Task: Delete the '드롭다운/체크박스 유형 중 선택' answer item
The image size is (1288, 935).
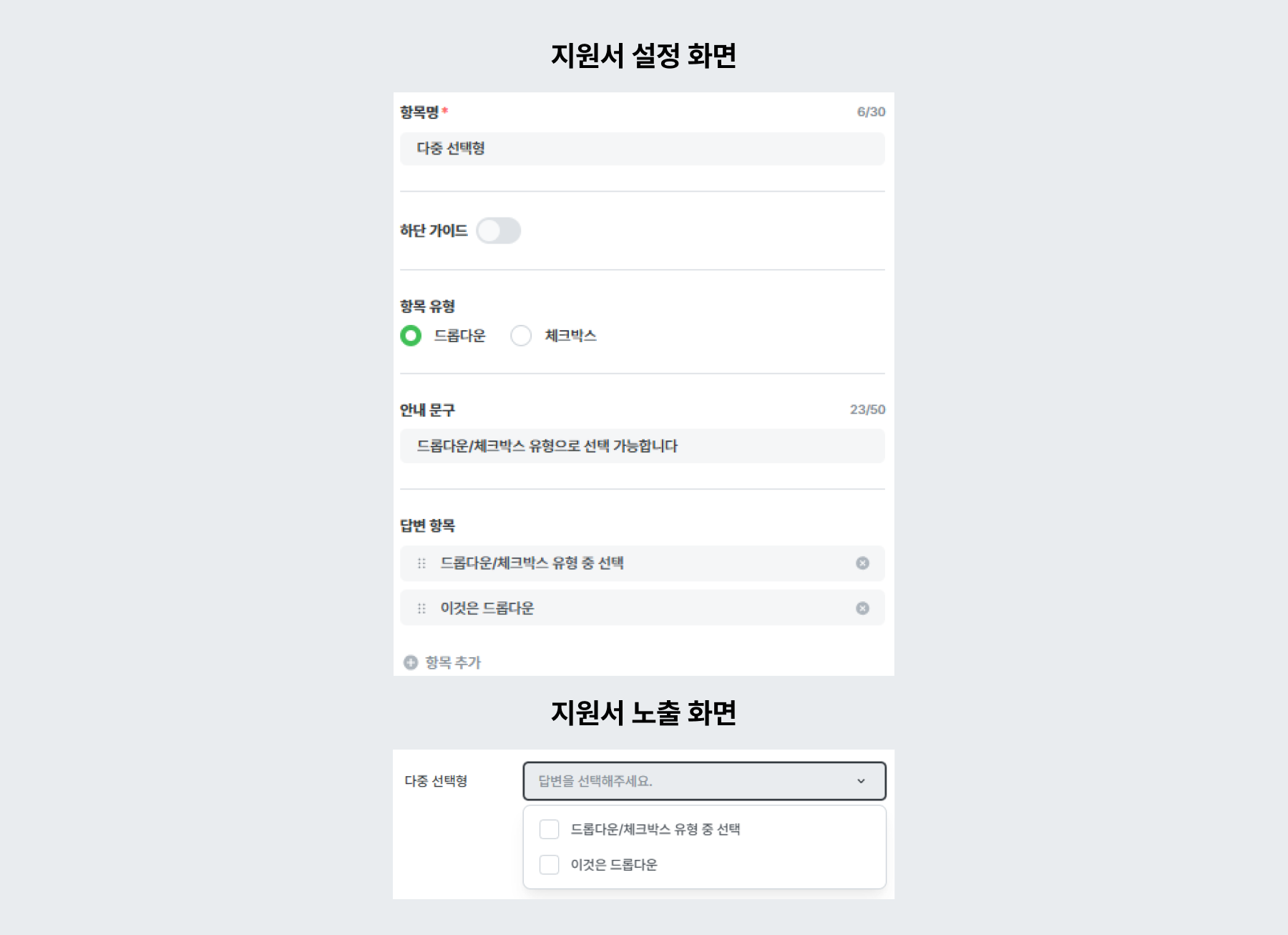Action: coord(862,563)
